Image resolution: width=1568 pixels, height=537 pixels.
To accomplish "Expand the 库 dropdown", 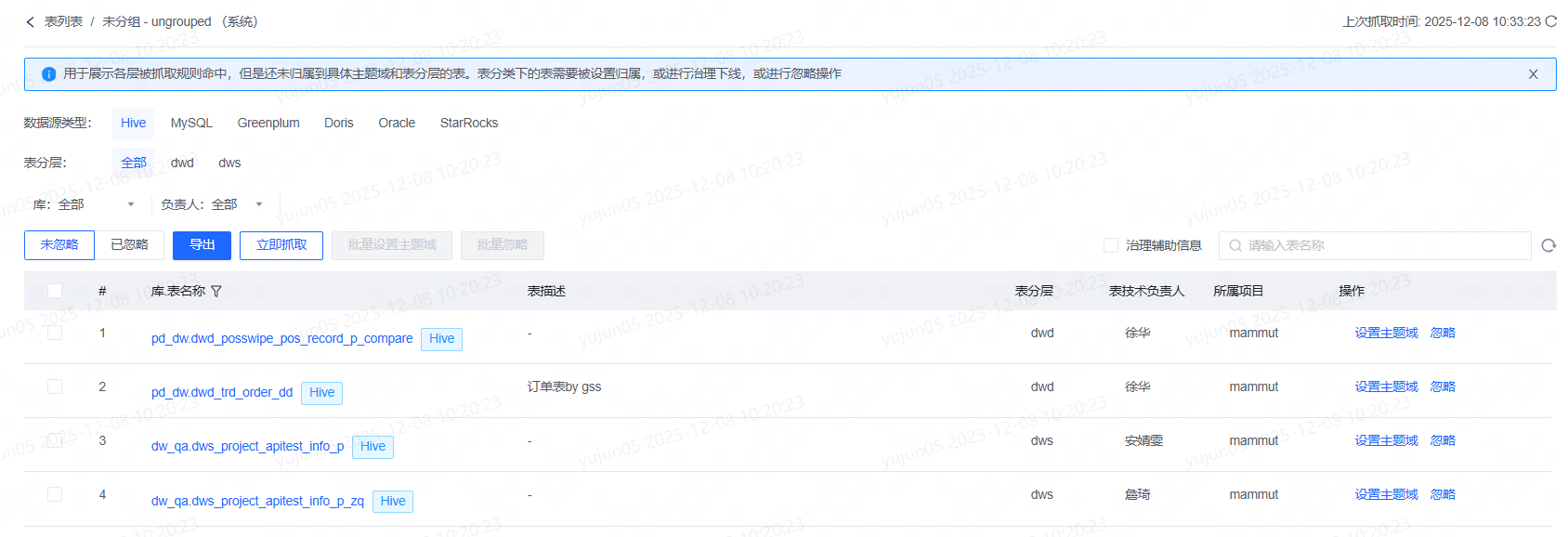I will coord(85,204).
